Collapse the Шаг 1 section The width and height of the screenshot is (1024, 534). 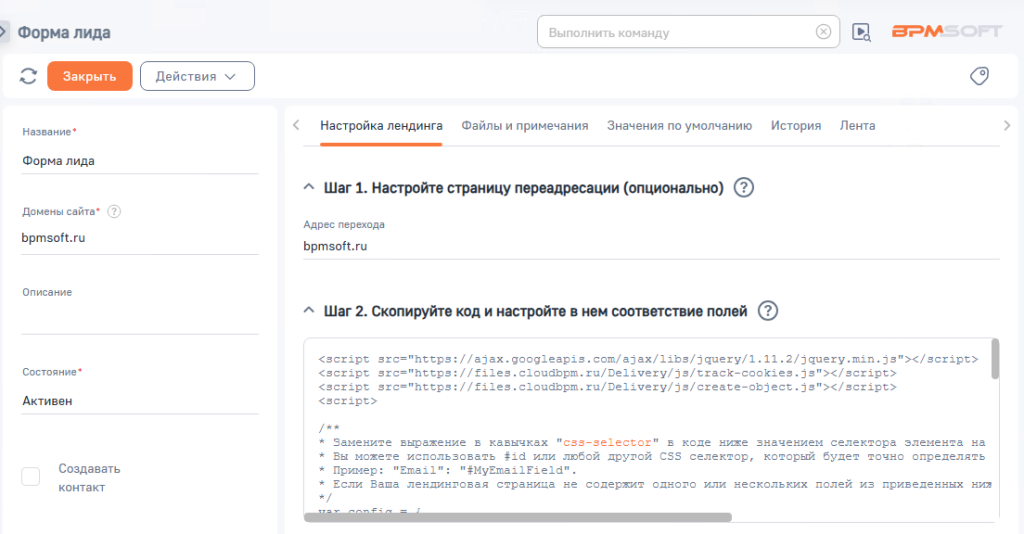(x=309, y=187)
